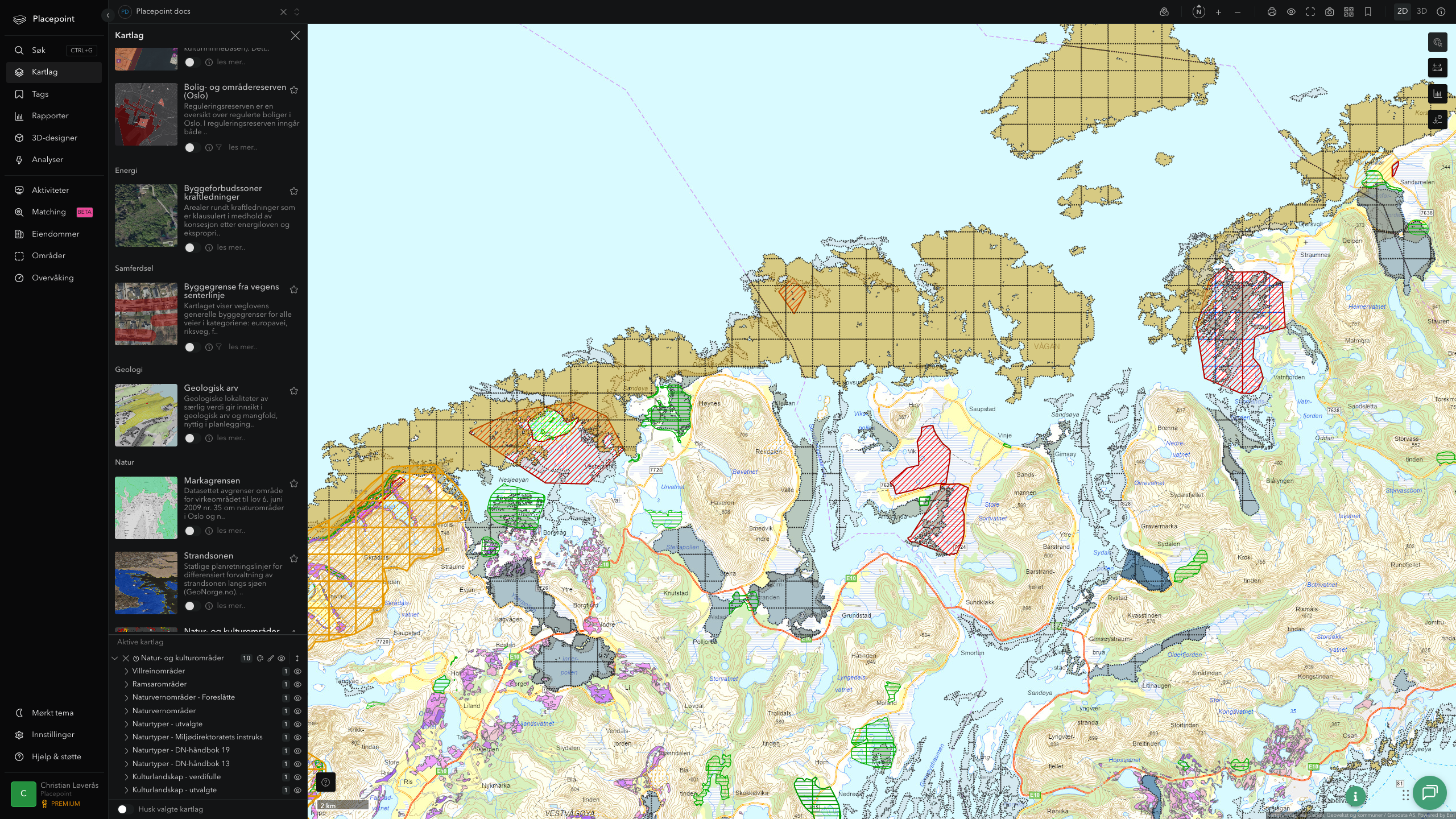This screenshot has width=1456, height=819.
Task: Expand the Naturtyper - utvalgte sublayer
Action: [126, 725]
